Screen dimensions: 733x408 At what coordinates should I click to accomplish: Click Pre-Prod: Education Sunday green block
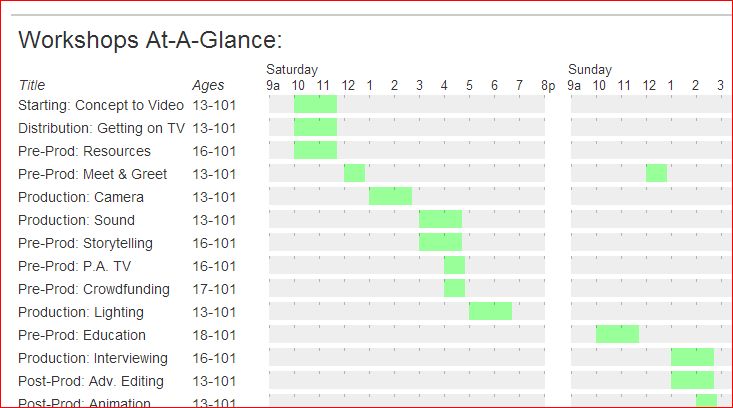pos(618,334)
